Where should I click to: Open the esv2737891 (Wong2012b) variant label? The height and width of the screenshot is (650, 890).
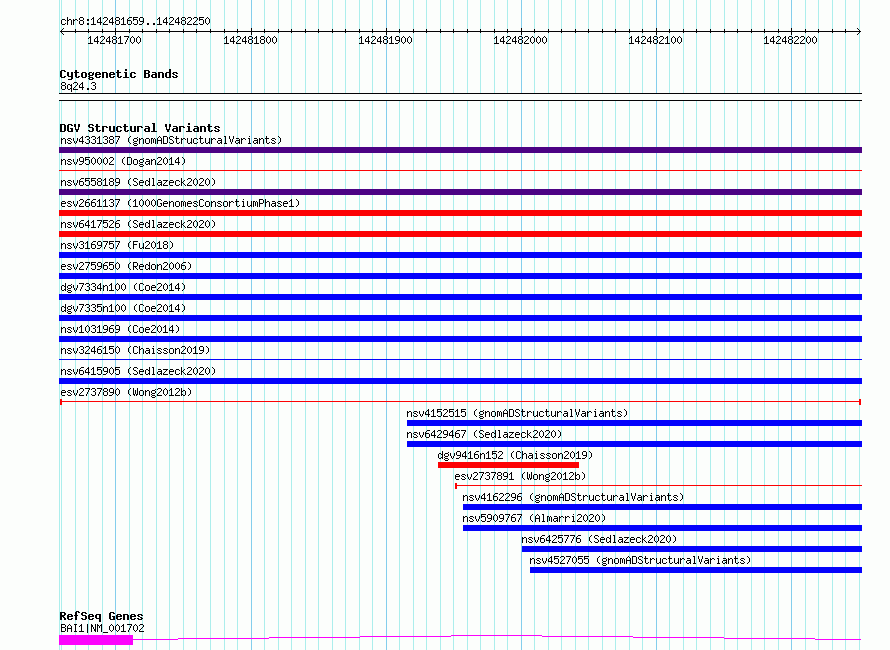point(520,476)
